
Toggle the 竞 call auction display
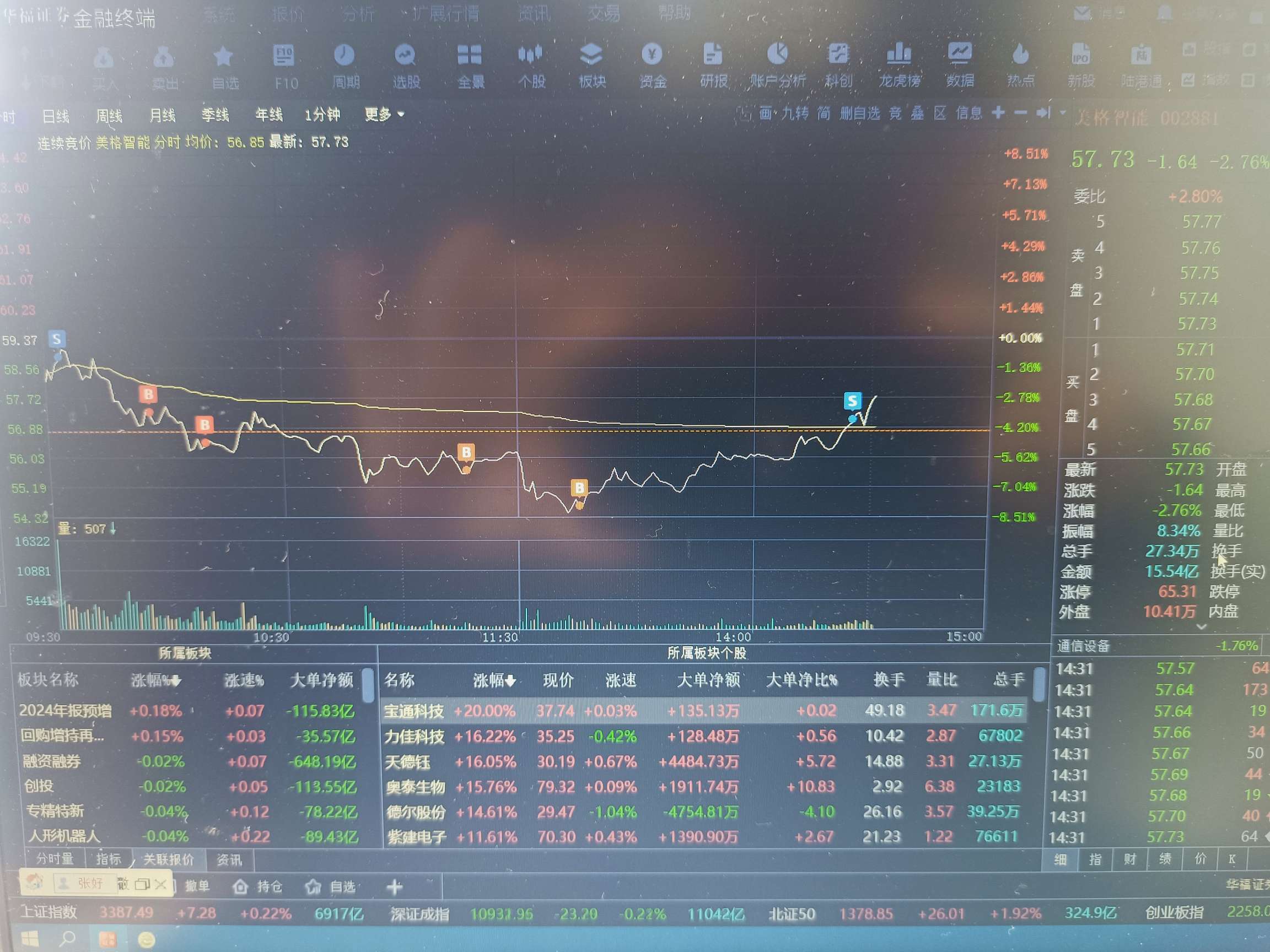point(895,113)
